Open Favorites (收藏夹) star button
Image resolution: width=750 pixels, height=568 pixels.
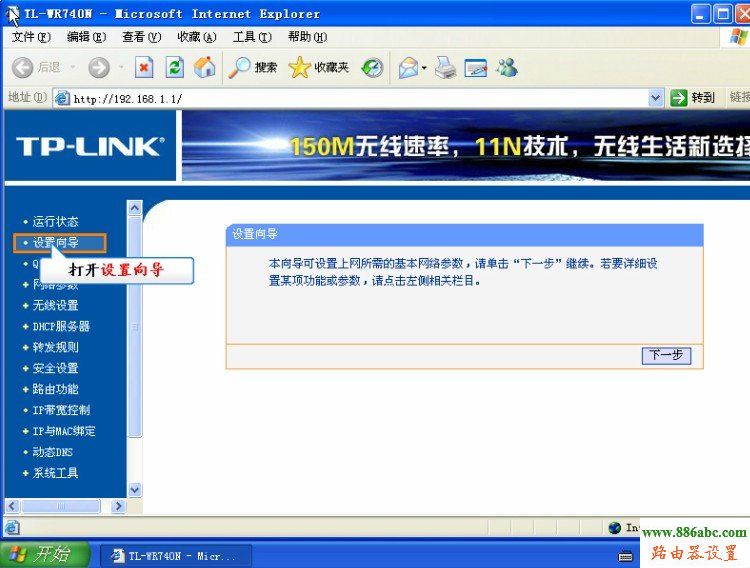319,67
